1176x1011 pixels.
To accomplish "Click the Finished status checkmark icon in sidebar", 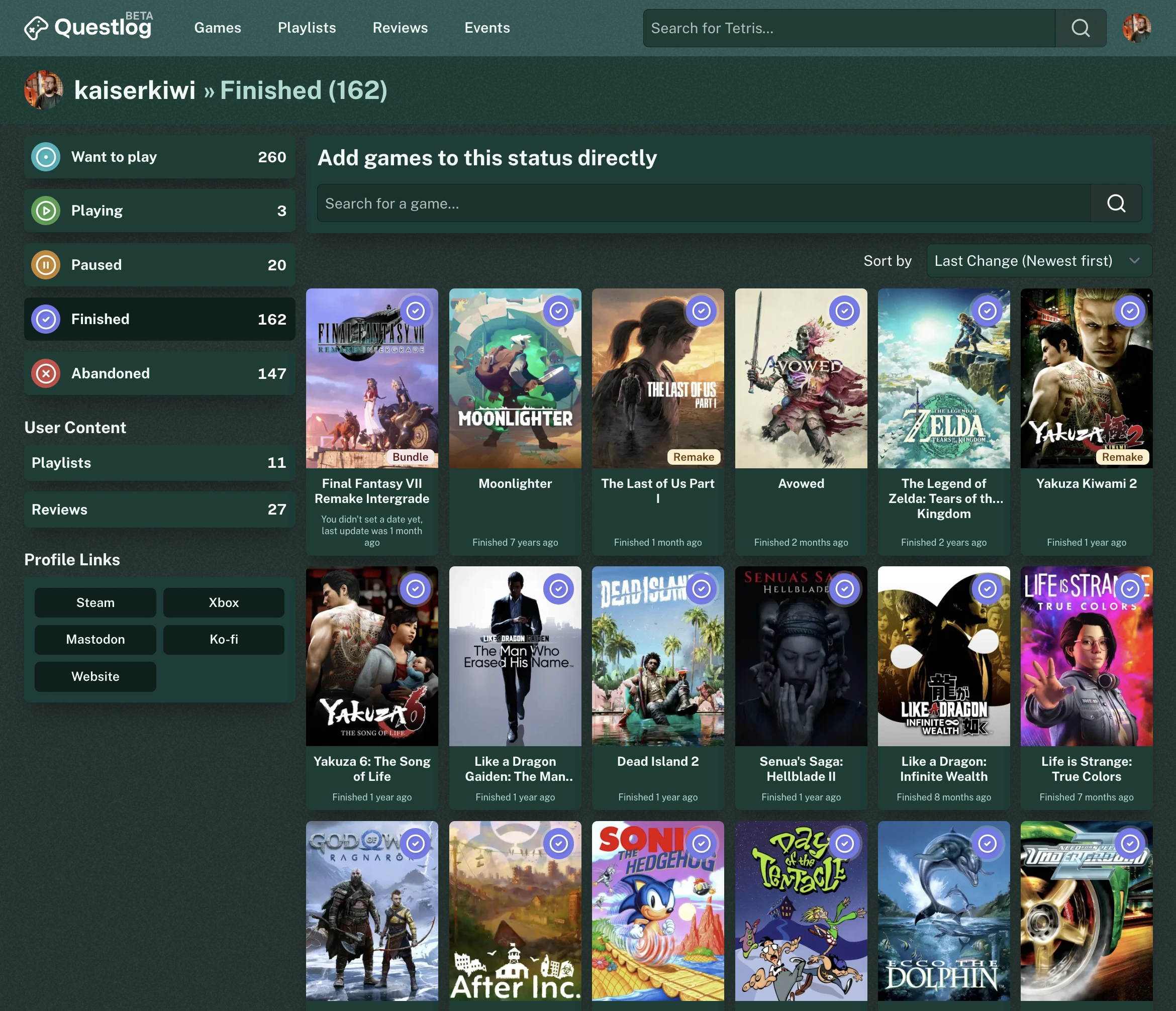I will (x=46, y=320).
